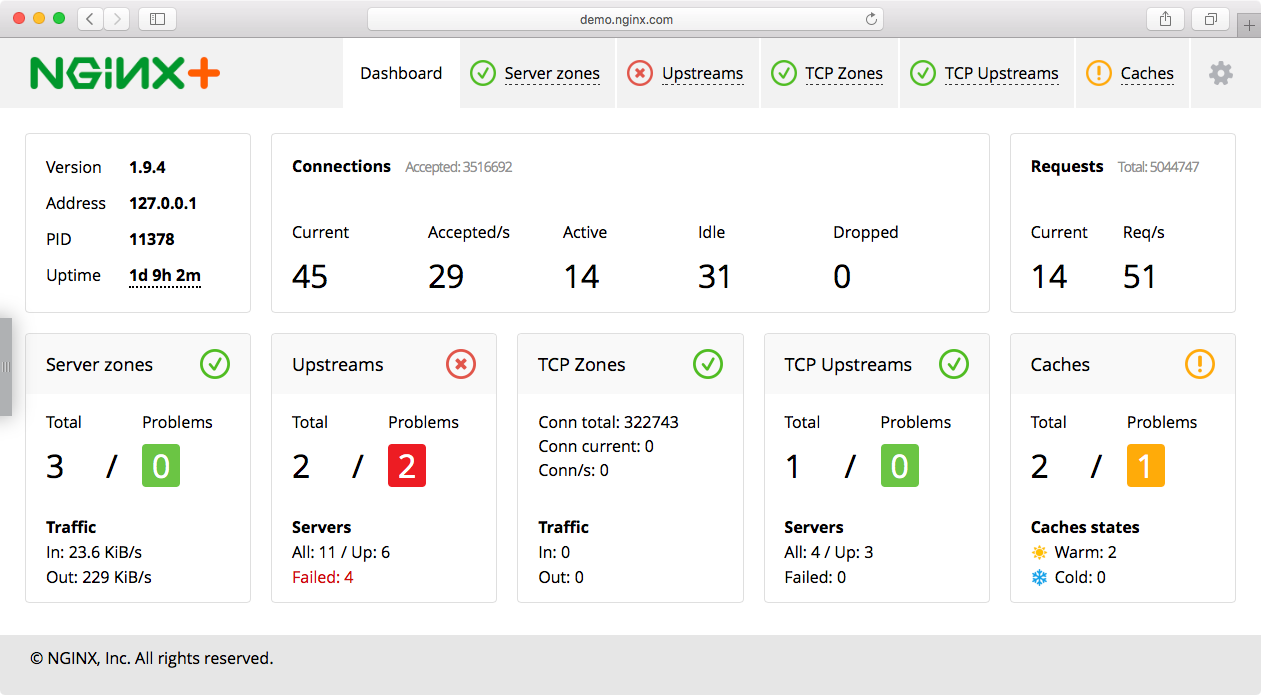Click the Idle connections value 31
Viewport: 1261px width, 695px height.
[715, 276]
